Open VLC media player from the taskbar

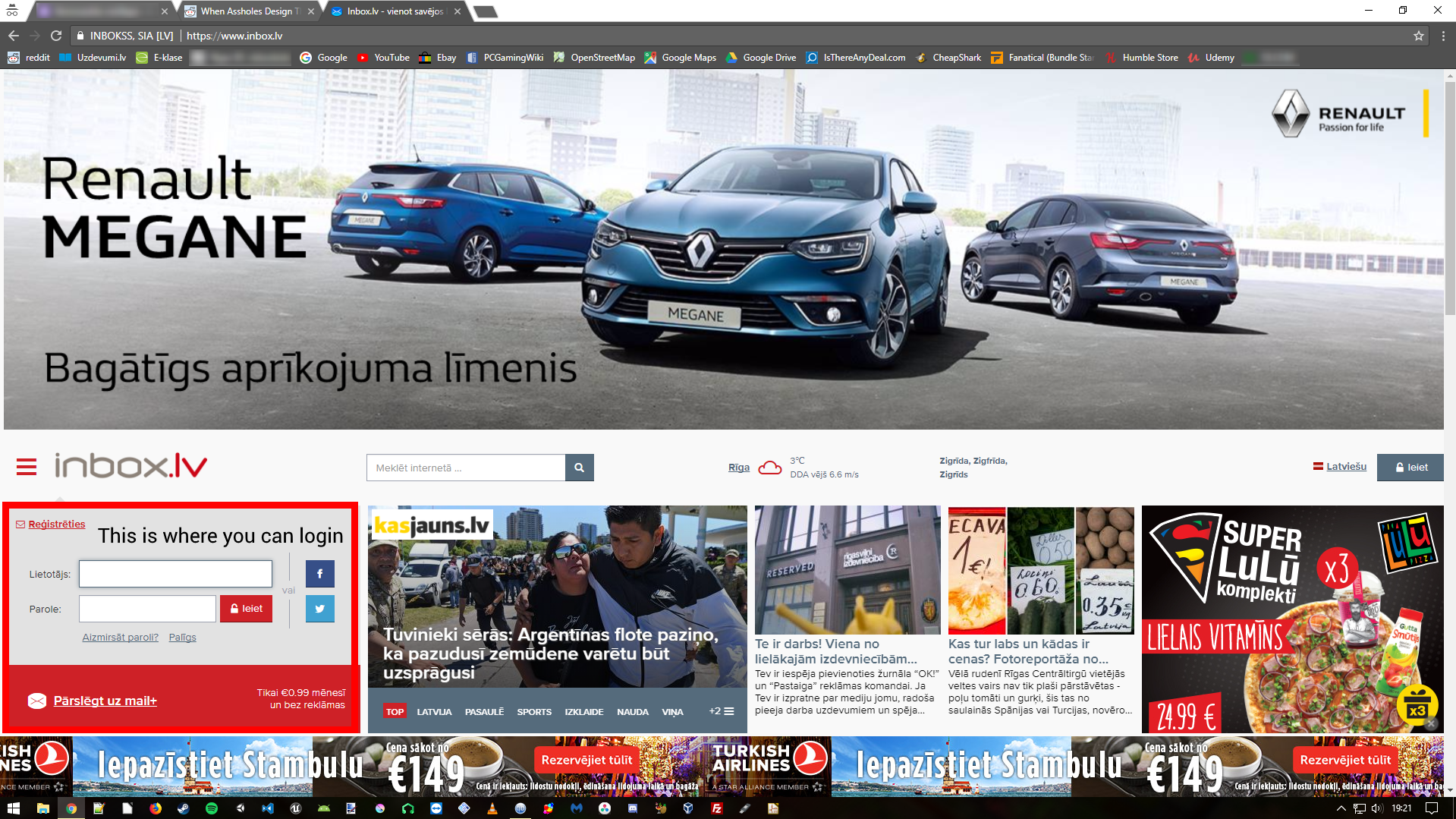(492, 808)
